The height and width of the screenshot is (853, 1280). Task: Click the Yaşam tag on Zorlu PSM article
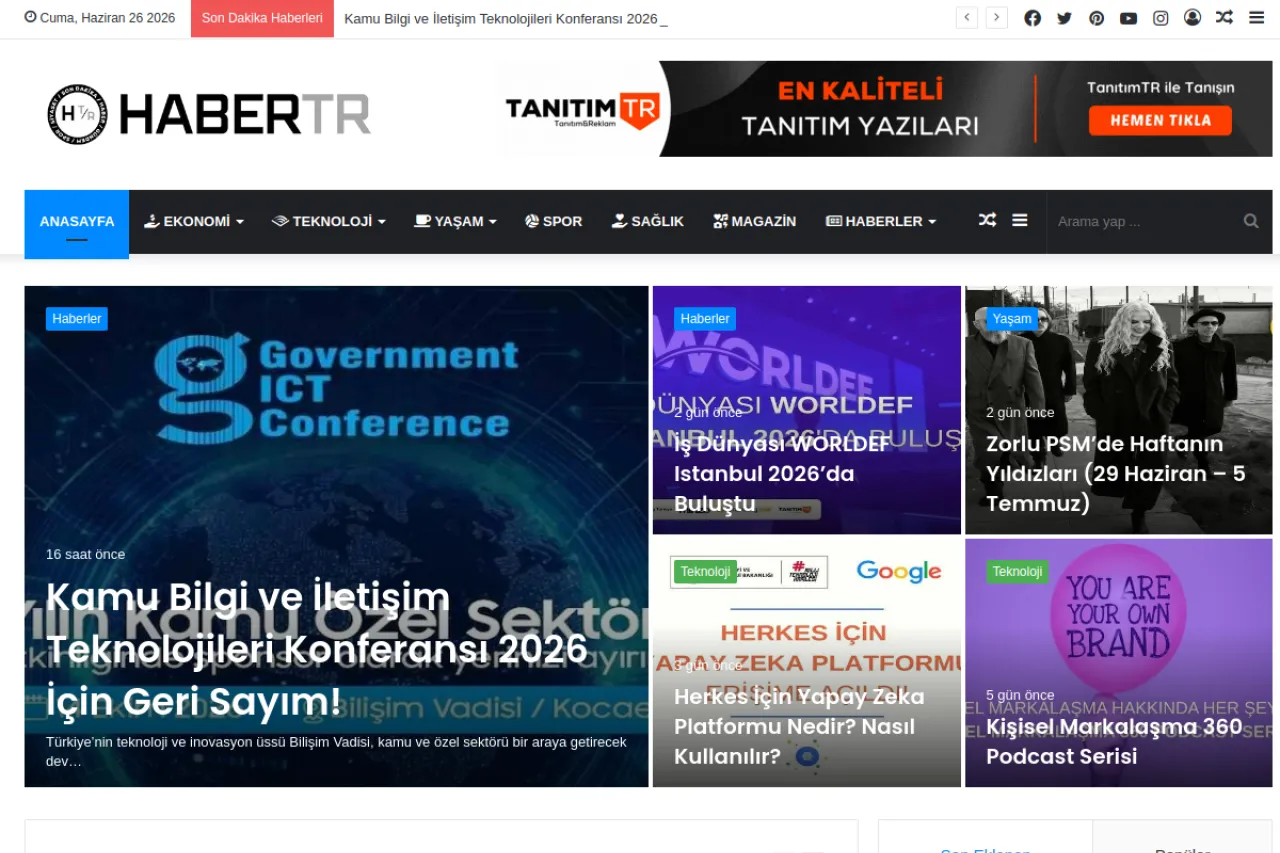[x=1012, y=319]
